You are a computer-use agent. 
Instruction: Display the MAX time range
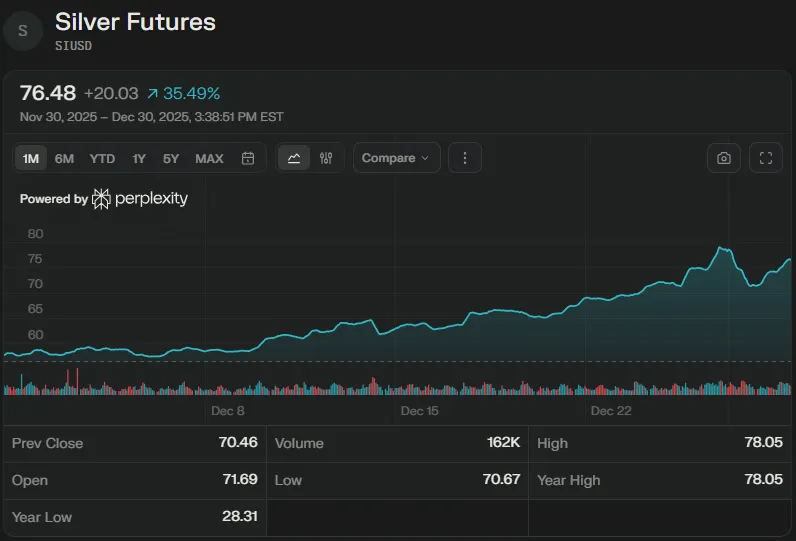point(209,158)
